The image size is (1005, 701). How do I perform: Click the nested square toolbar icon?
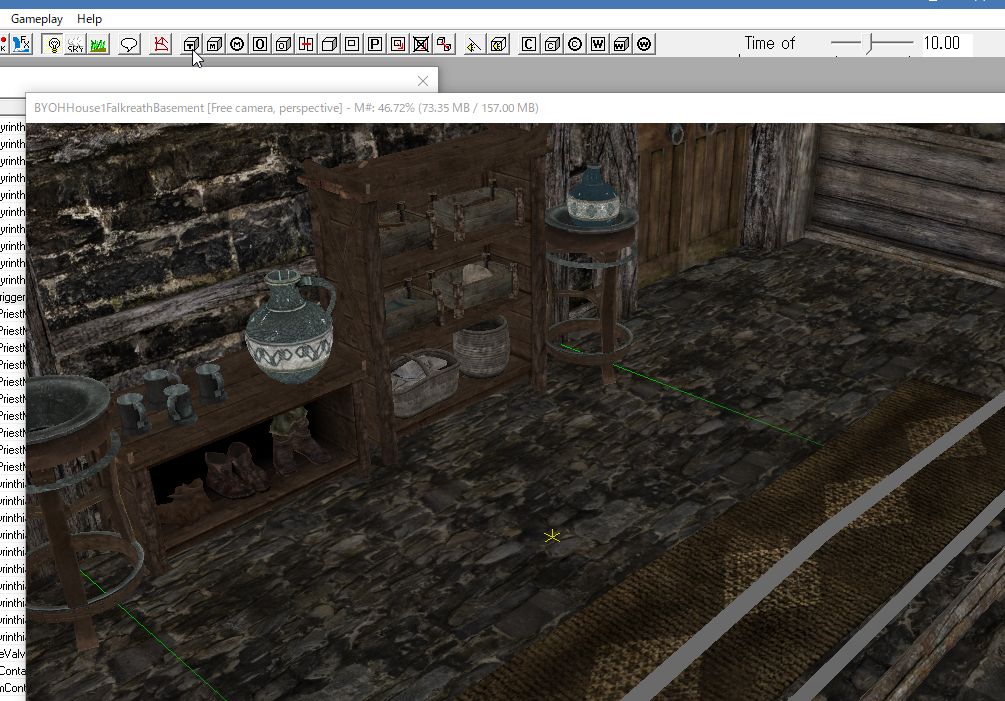point(352,44)
